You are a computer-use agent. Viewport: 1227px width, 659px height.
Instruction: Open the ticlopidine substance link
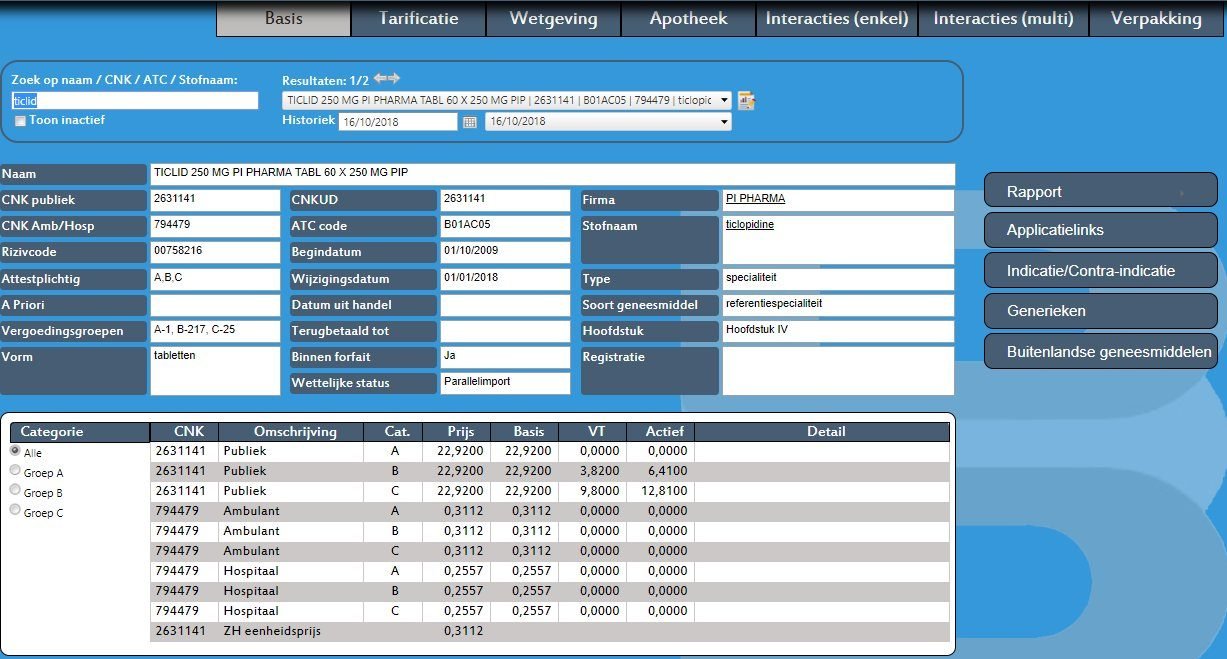click(749, 225)
